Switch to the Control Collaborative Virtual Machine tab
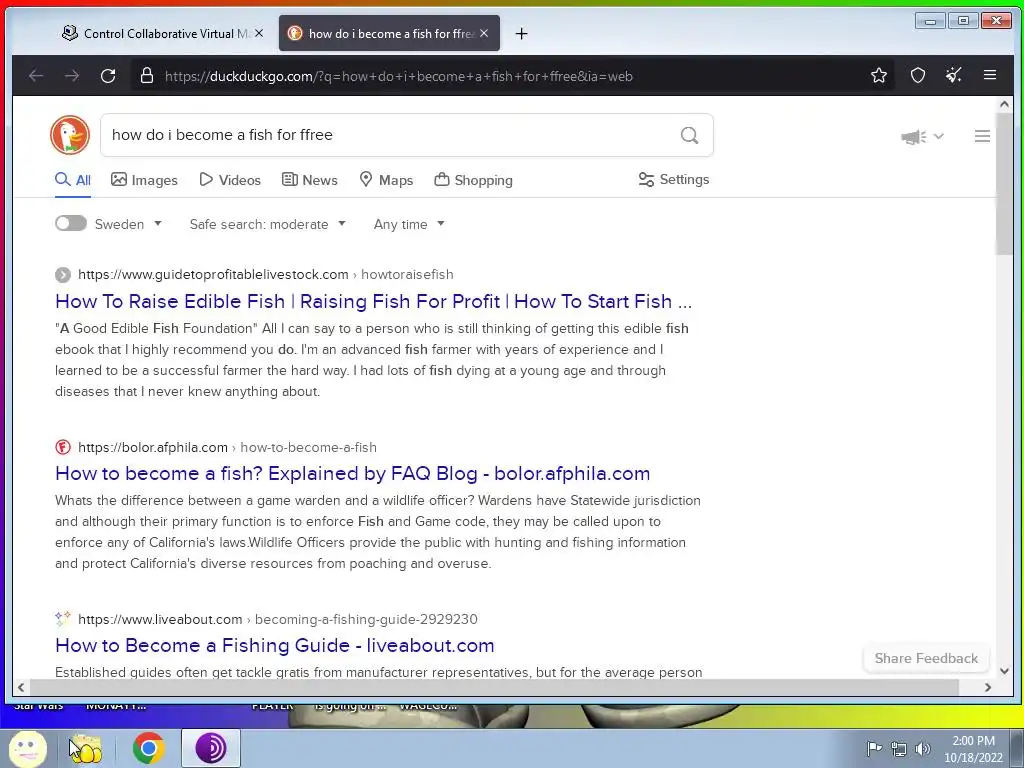The height and width of the screenshot is (768, 1024). pyautogui.click(x=163, y=33)
